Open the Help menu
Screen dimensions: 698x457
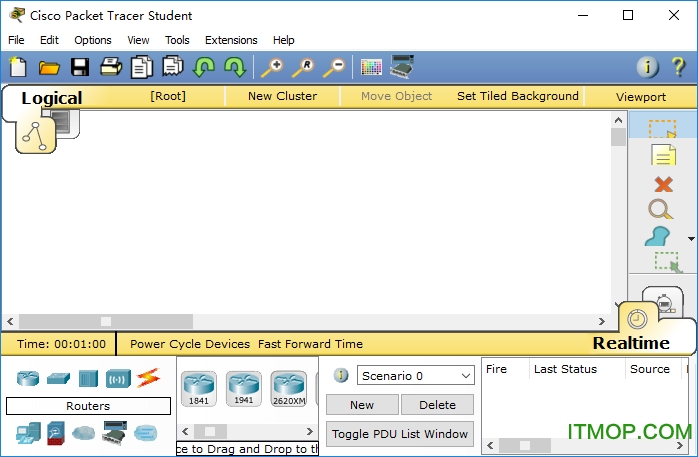pyautogui.click(x=284, y=40)
